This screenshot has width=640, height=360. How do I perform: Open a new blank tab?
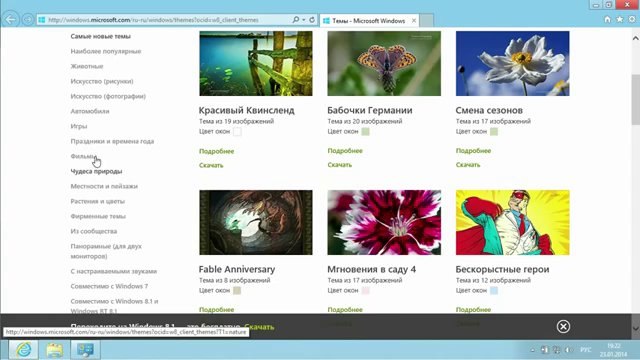[427, 20]
